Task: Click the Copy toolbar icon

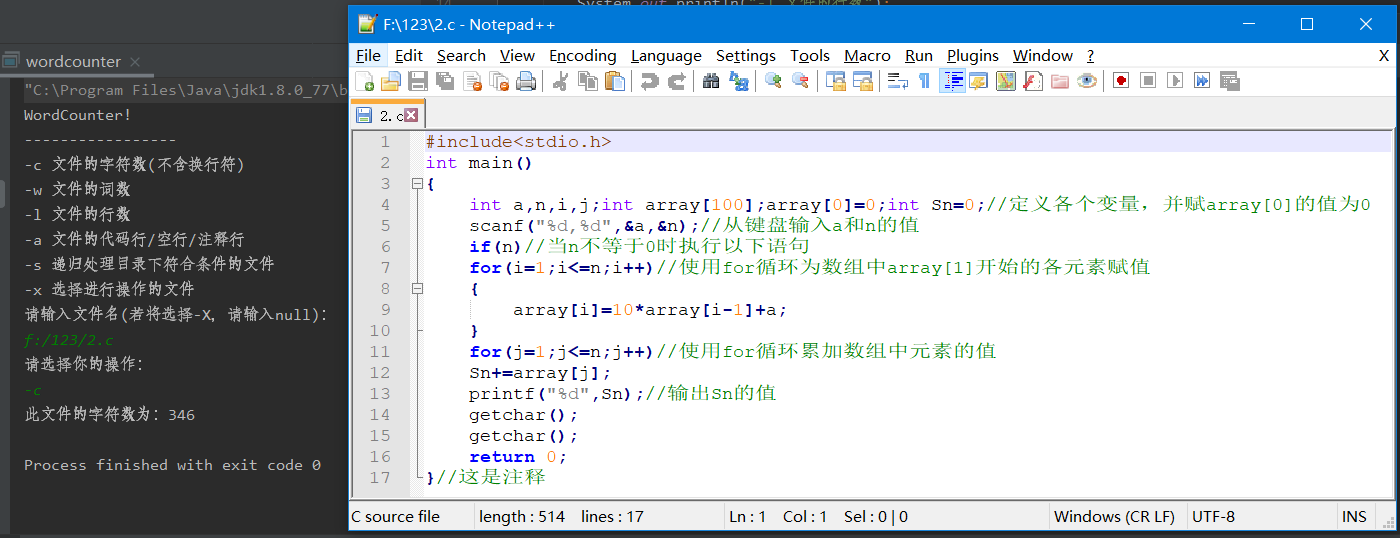Action: (x=587, y=81)
